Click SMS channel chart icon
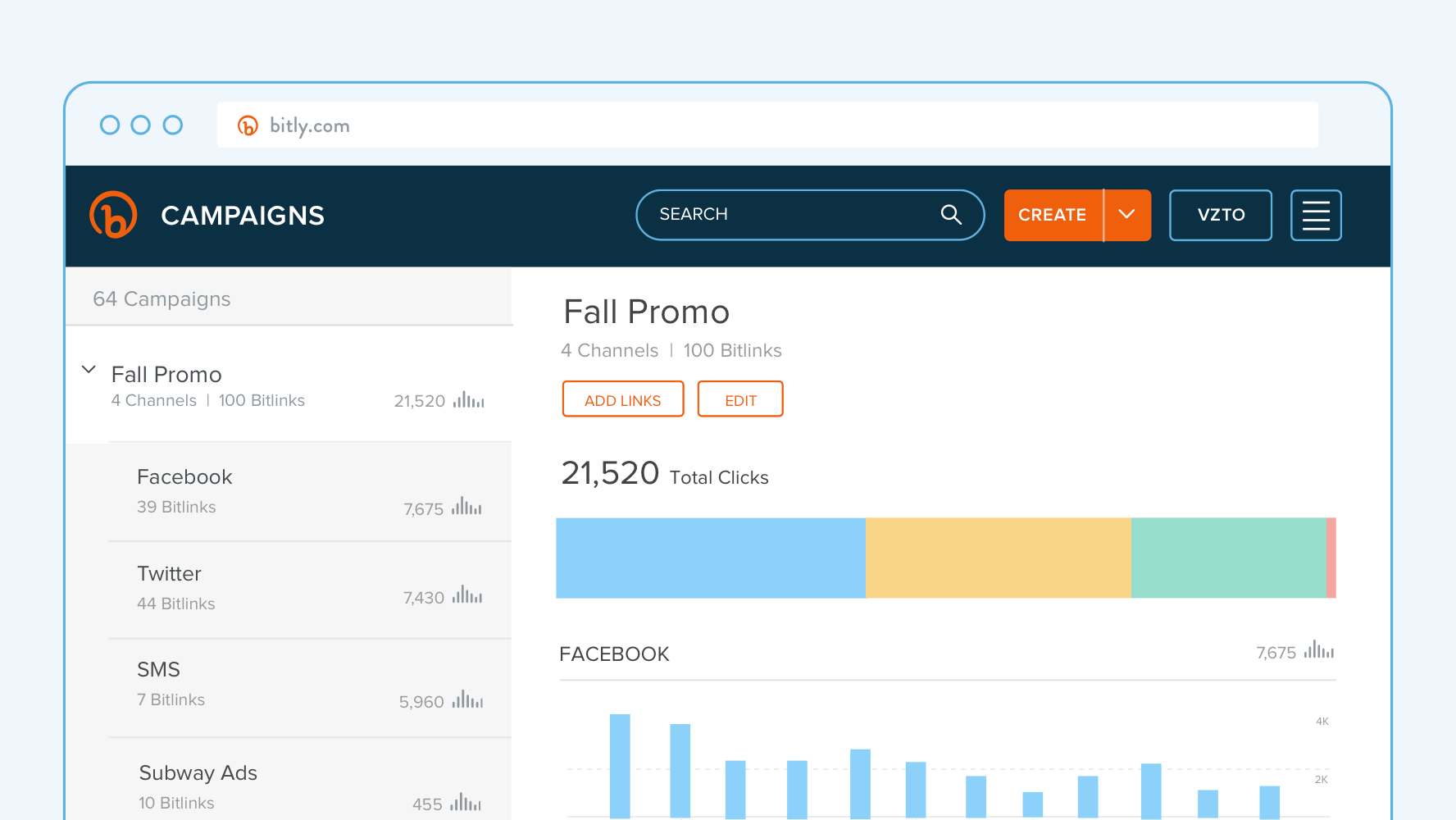1456x820 pixels. point(467,700)
